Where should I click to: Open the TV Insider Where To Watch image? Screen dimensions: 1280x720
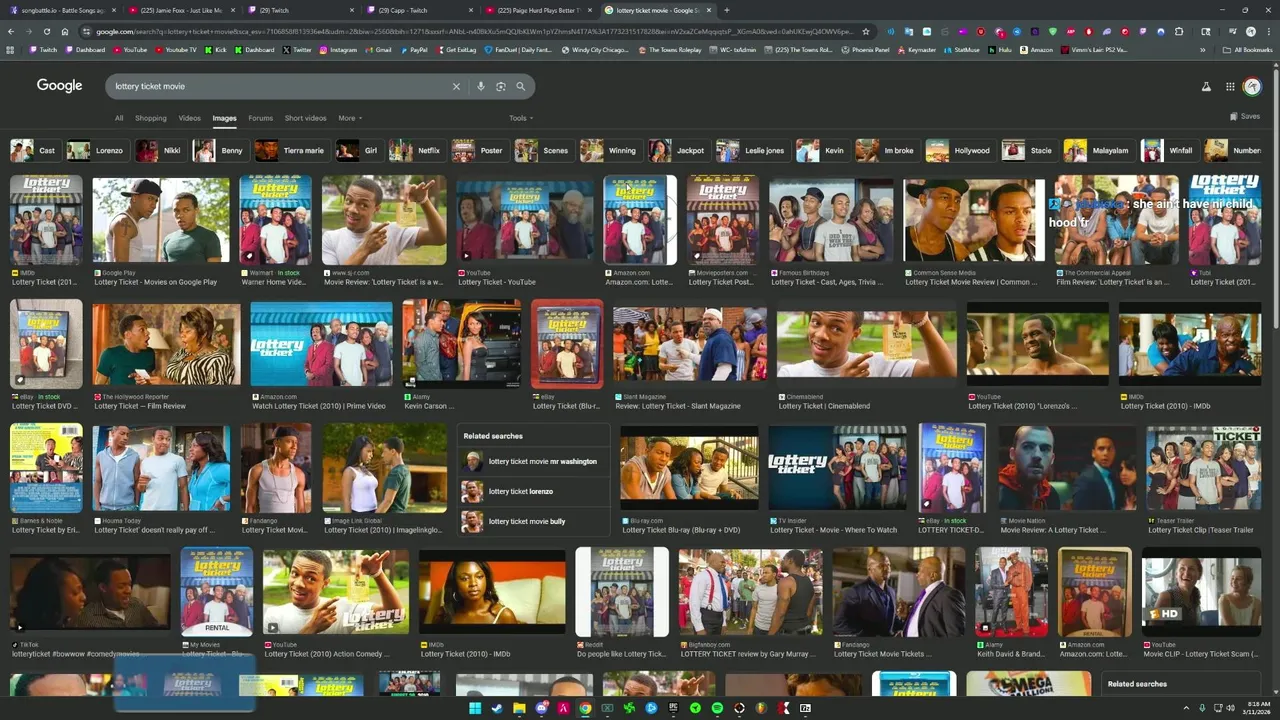[838, 467]
